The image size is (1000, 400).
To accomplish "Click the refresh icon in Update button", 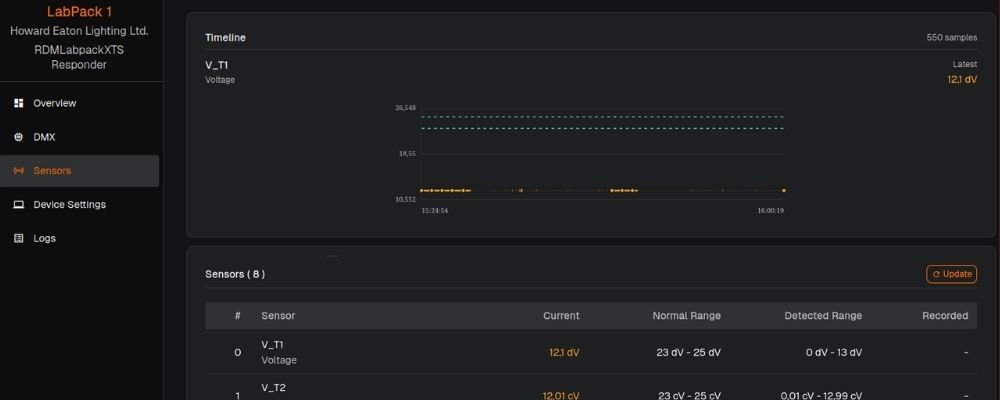I will tap(936, 274).
